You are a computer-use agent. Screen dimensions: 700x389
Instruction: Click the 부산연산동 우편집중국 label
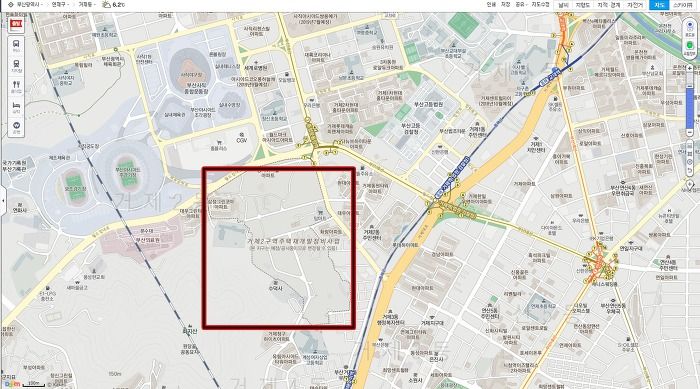[623, 191]
